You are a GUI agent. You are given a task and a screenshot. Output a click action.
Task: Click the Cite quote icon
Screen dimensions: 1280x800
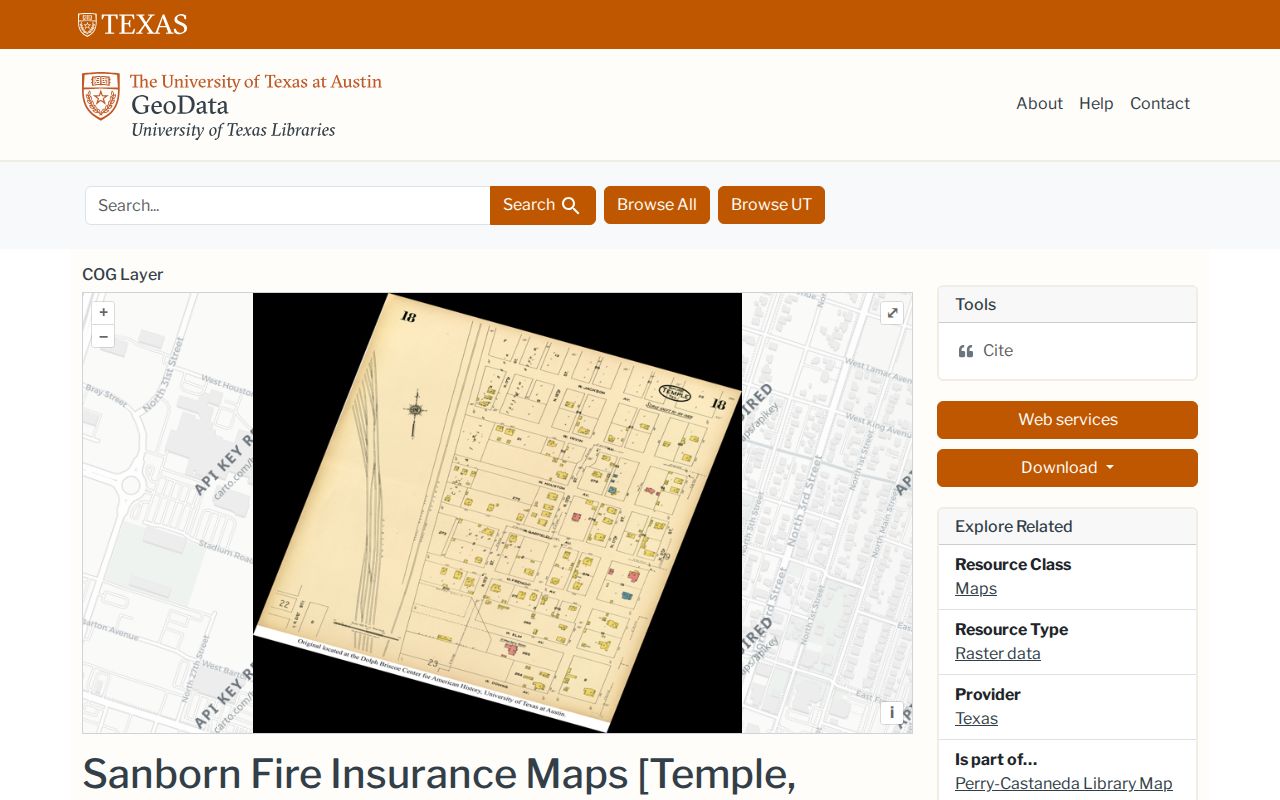(x=966, y=351)
